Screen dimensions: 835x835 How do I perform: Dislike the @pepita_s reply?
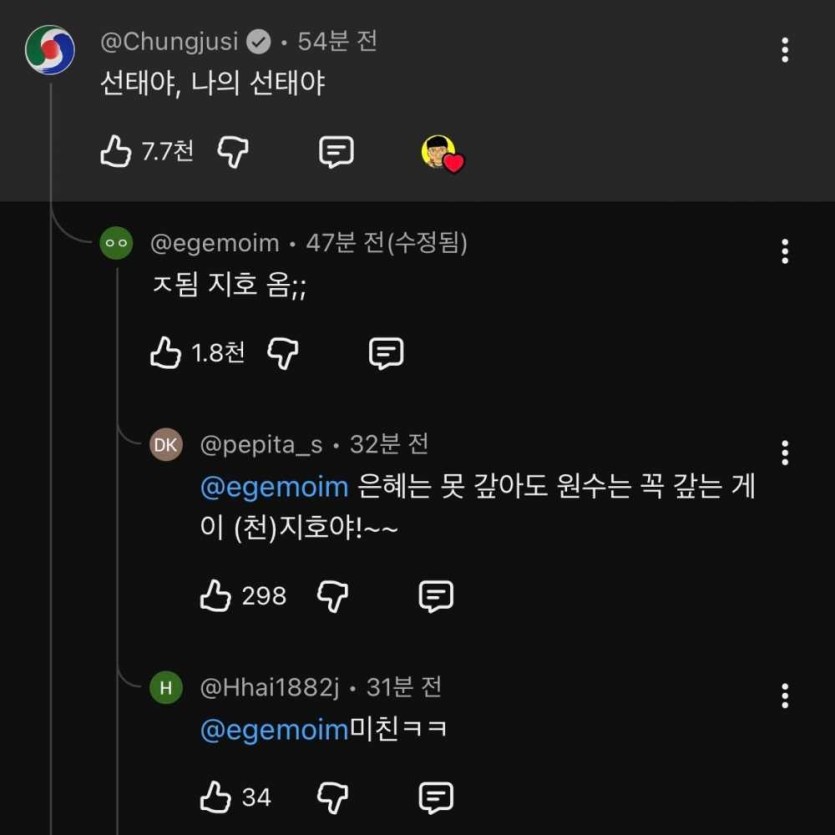pos(333,596)
